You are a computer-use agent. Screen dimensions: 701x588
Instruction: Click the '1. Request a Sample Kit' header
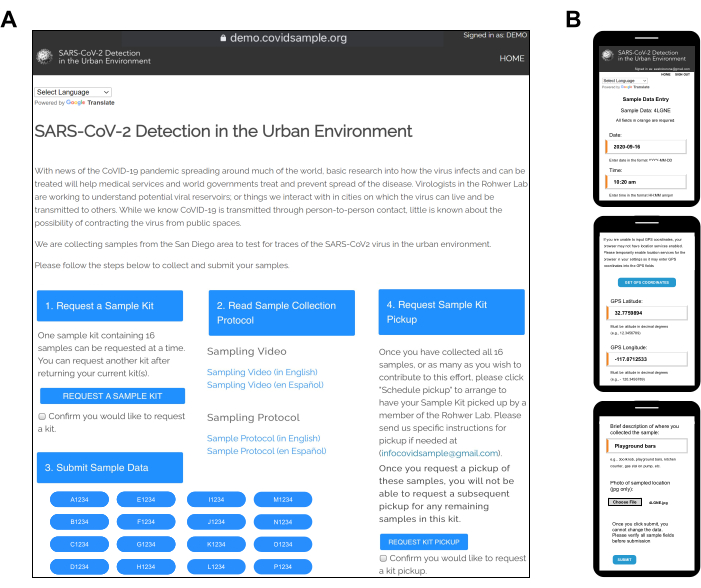(x=110, y=306)
